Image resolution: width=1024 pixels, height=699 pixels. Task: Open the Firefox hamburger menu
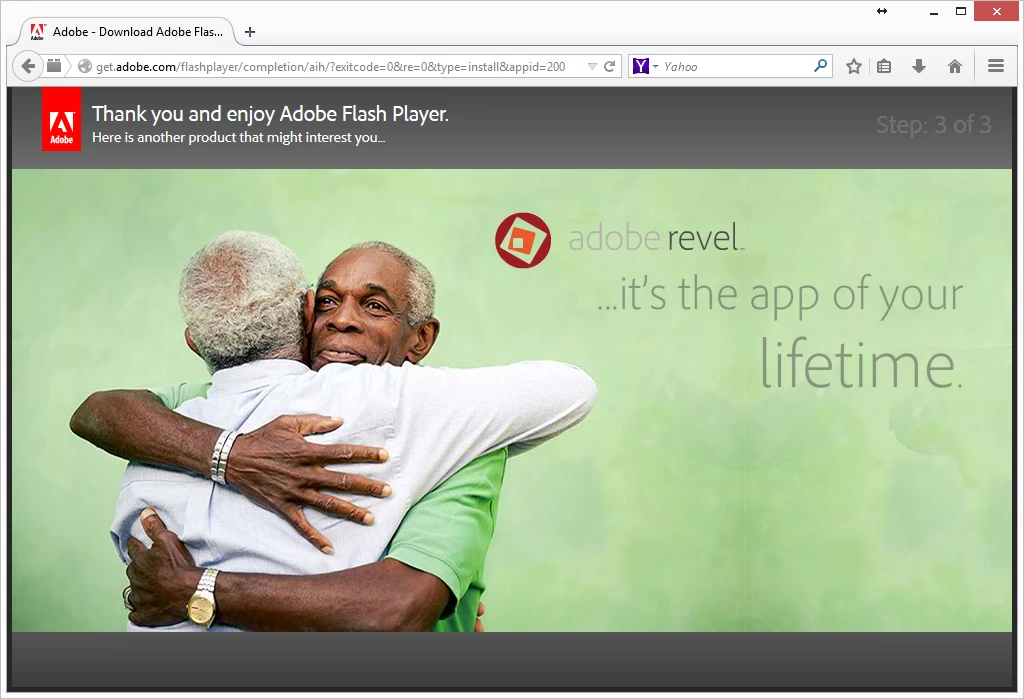996,66
